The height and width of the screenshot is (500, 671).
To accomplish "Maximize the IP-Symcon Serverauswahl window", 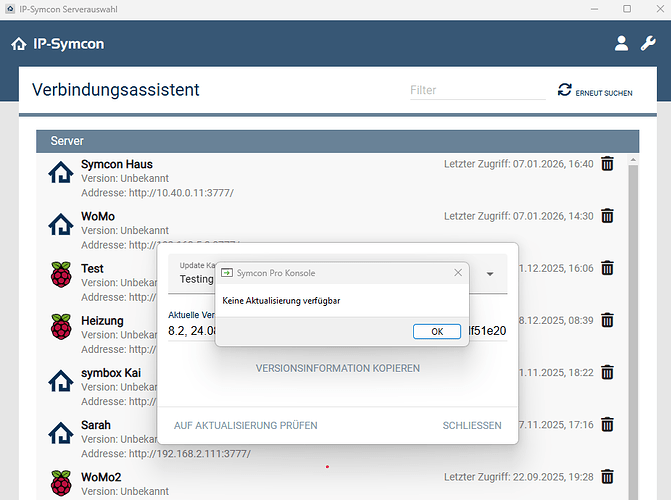I will (627, 9).
